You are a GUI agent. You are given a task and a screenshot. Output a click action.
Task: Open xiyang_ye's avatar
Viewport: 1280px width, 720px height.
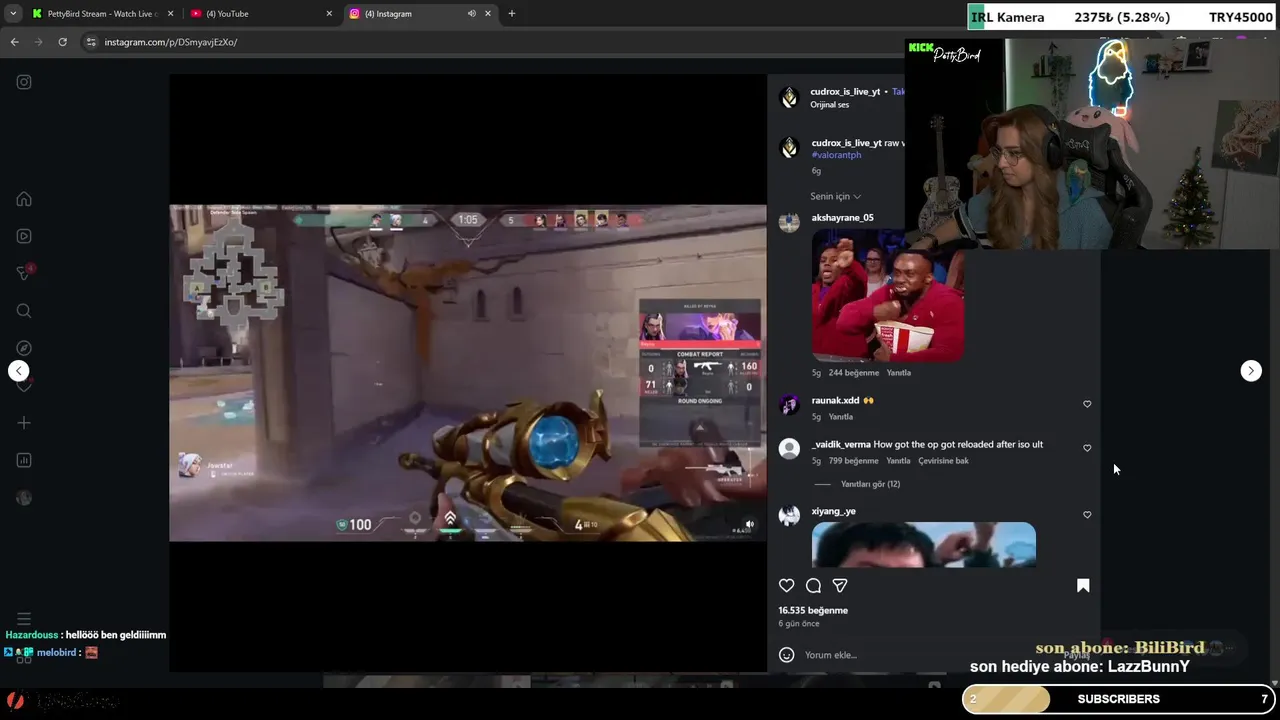pos(789,516)
